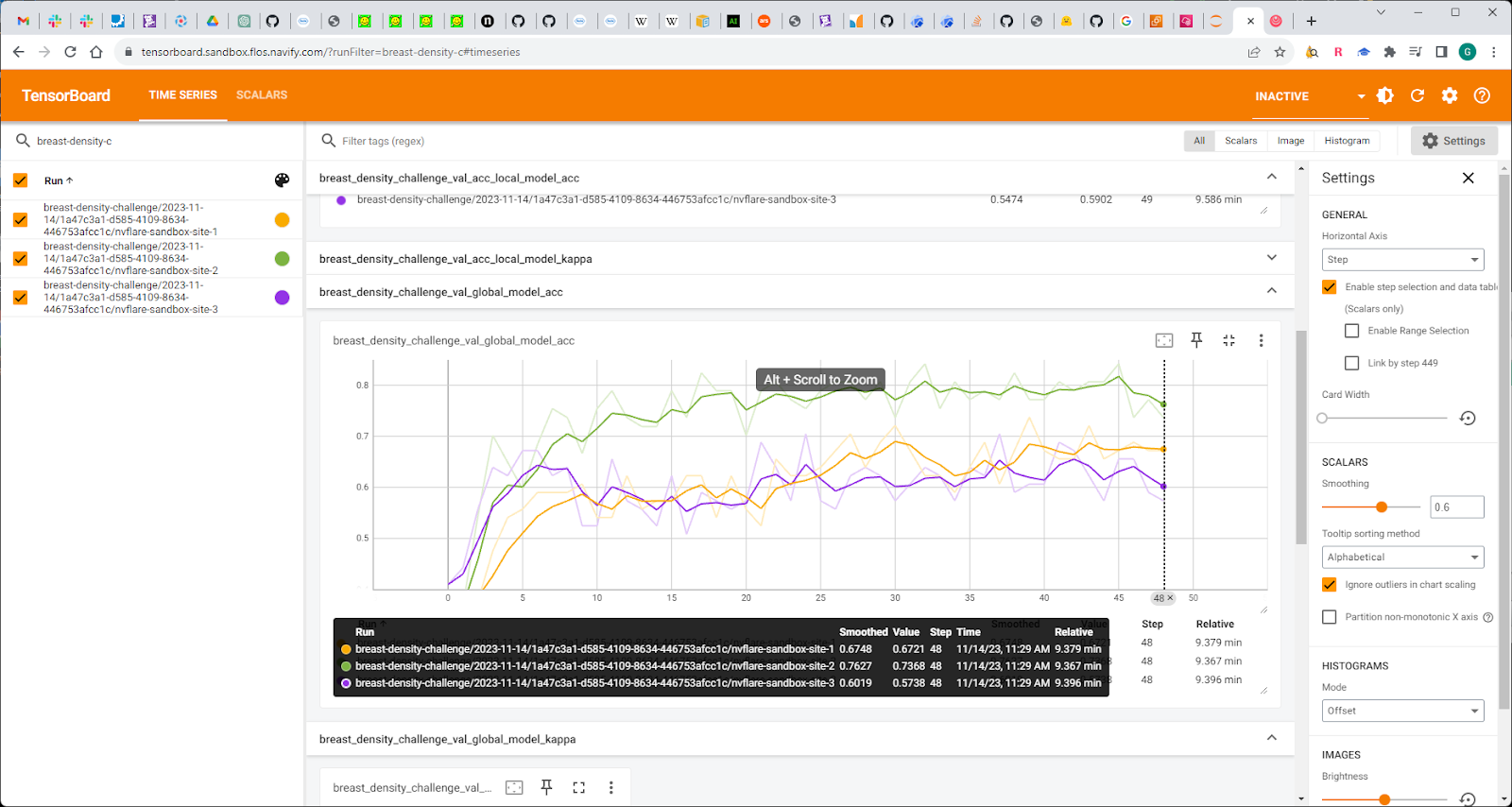Click fit domain to data icon

[1164, 340]
